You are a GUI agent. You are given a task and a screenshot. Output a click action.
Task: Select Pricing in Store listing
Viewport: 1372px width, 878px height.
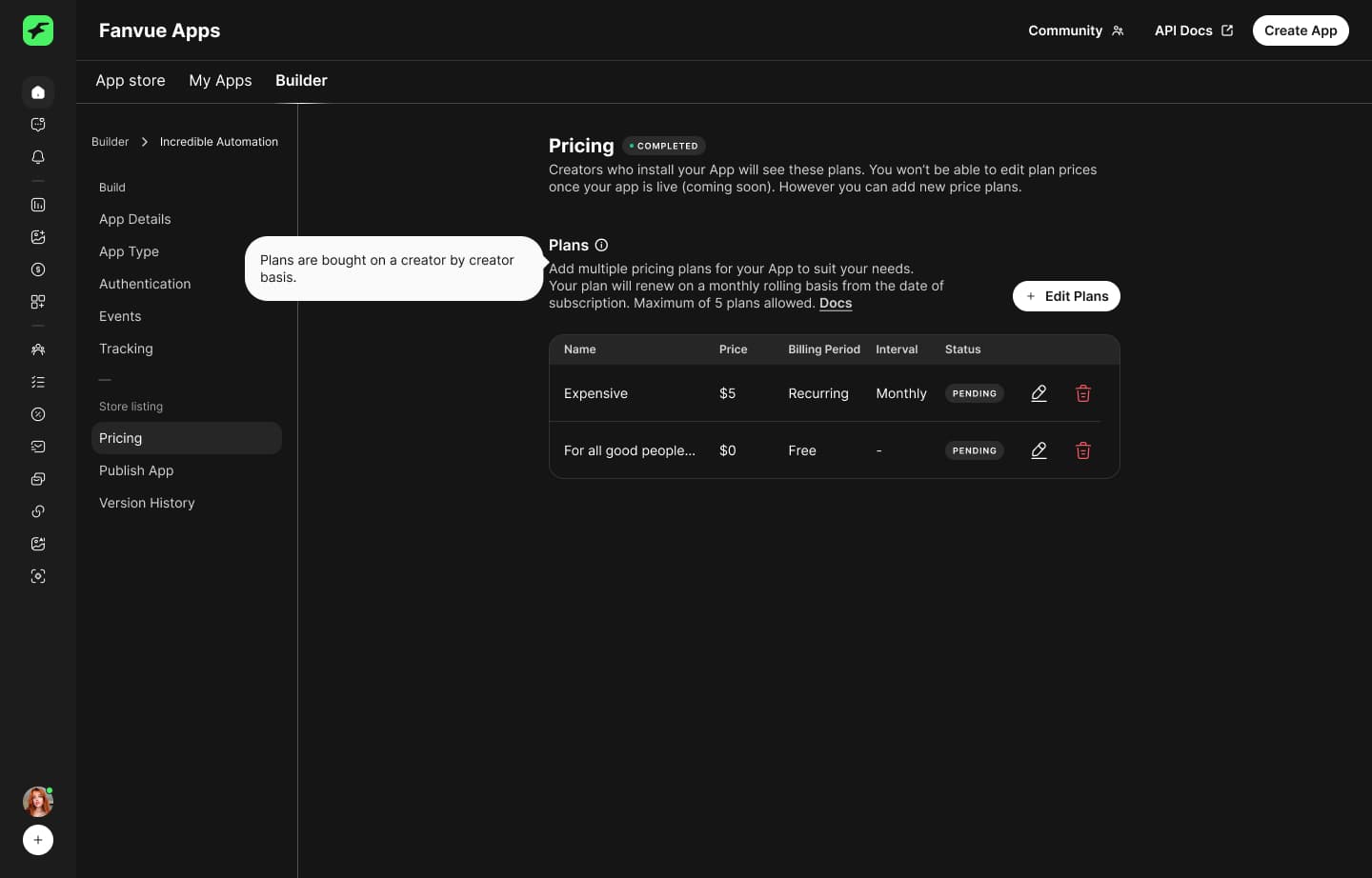187,438
